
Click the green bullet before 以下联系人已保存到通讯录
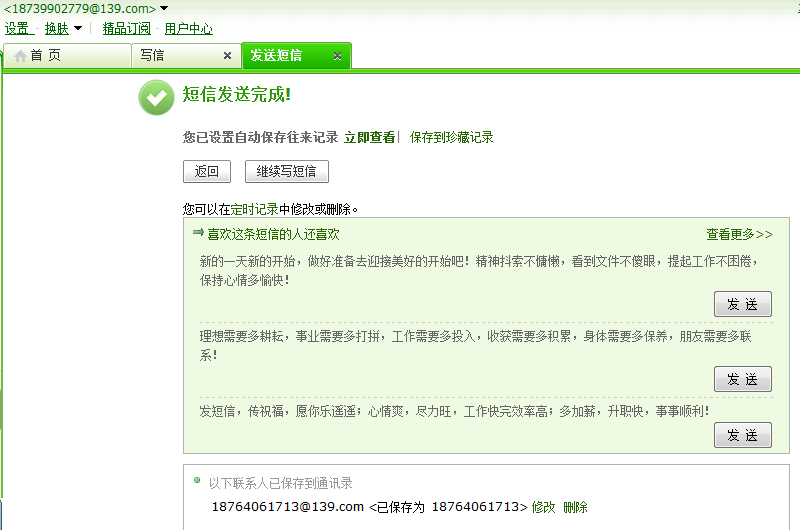[197, 482]
